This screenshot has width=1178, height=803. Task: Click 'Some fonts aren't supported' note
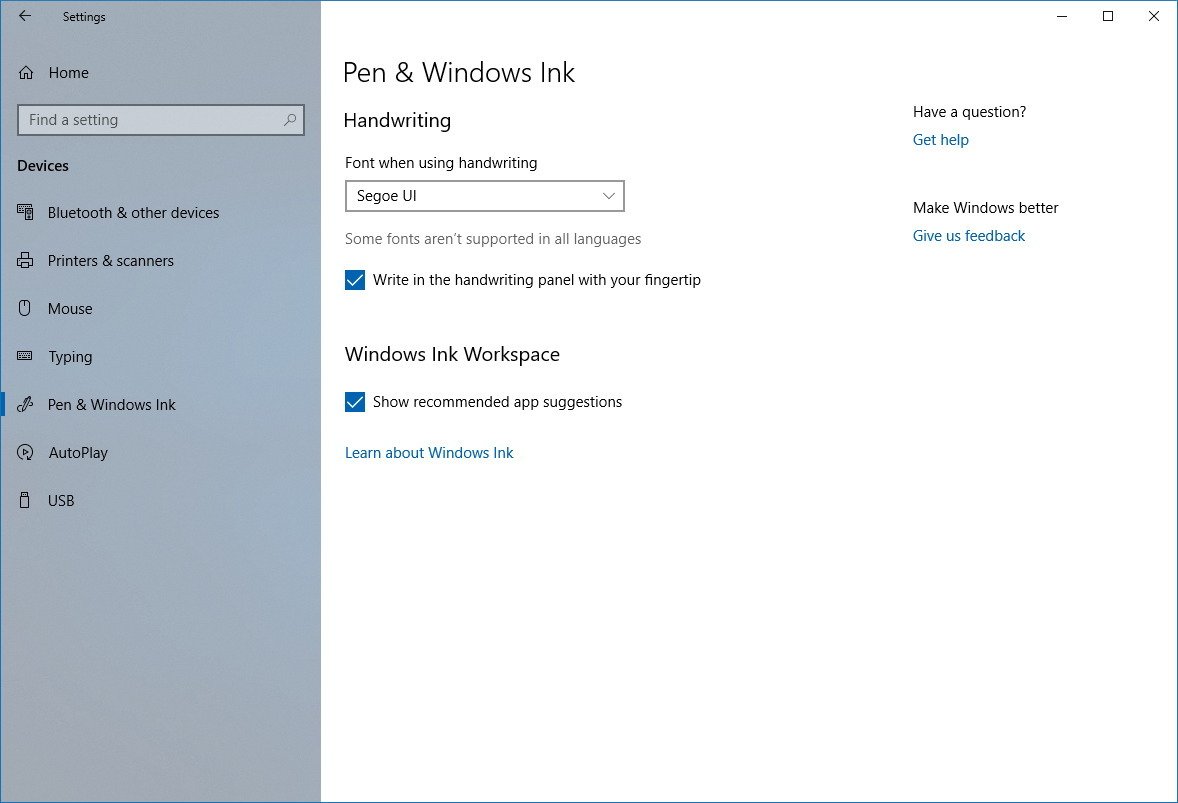pyautogui.click(x=493, y=239)
